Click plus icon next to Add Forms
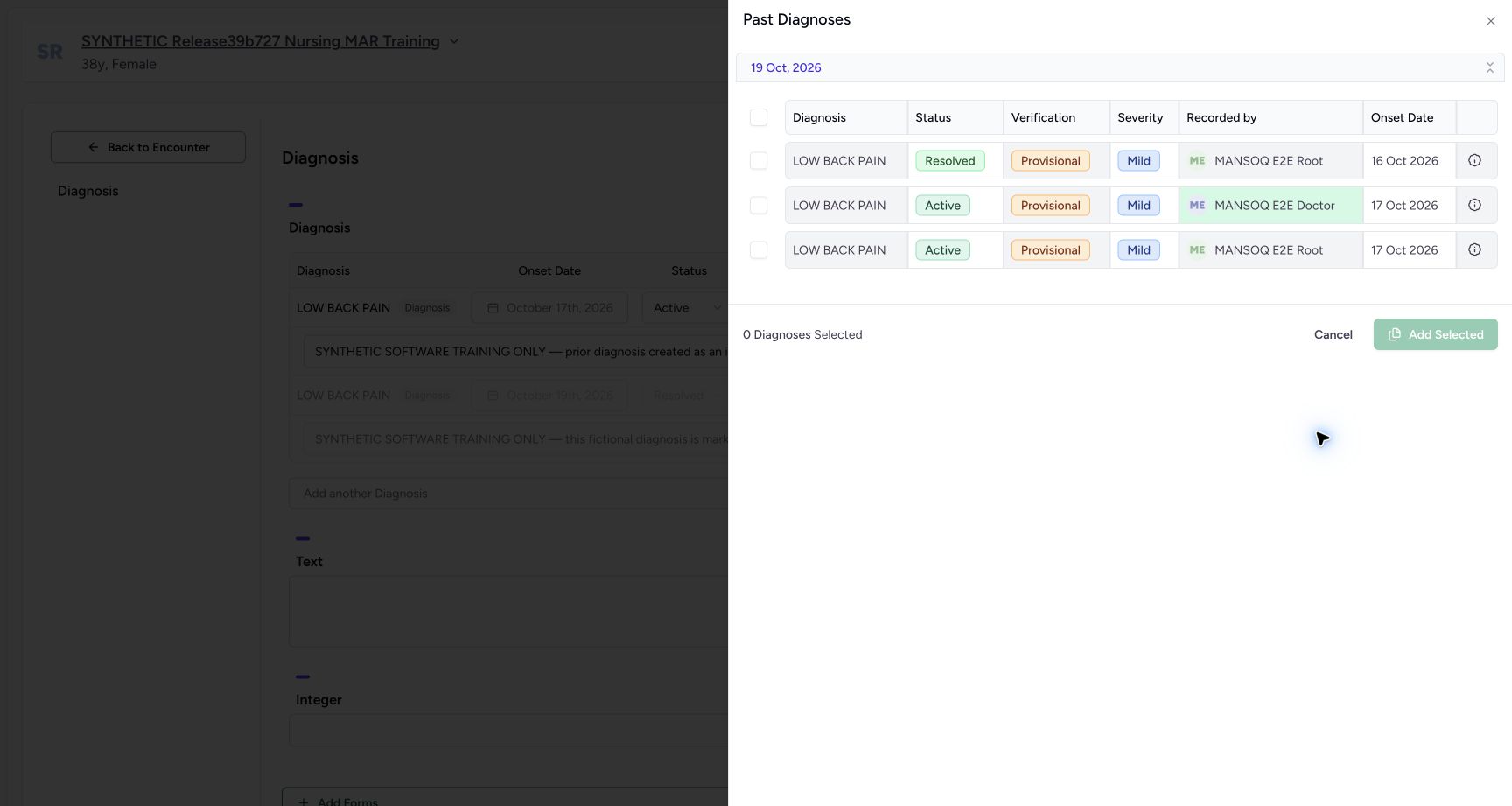 [x=304, y=802]
